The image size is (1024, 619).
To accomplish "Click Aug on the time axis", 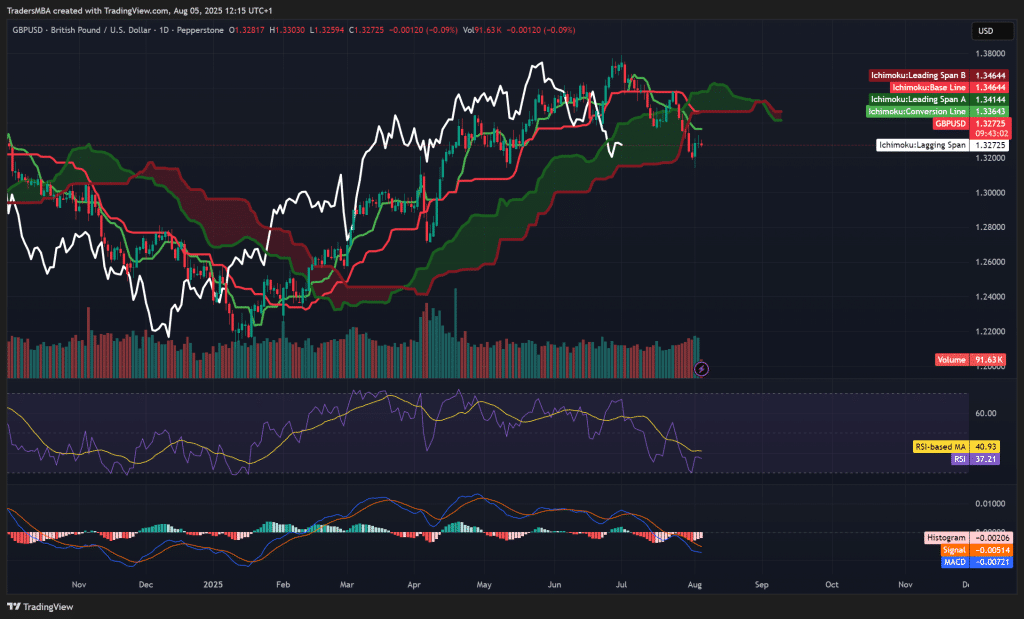I will click(695, 584).
